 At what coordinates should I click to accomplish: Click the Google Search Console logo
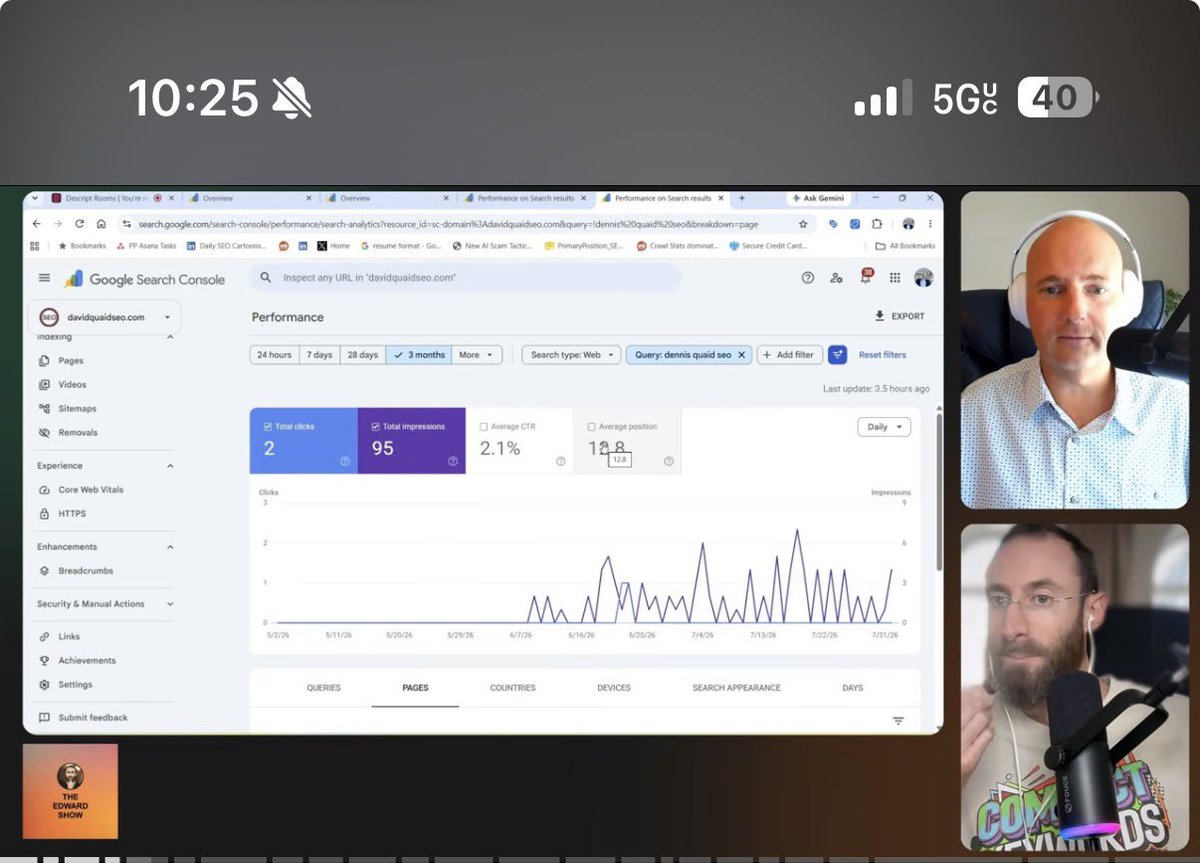(x=145, y=279)
